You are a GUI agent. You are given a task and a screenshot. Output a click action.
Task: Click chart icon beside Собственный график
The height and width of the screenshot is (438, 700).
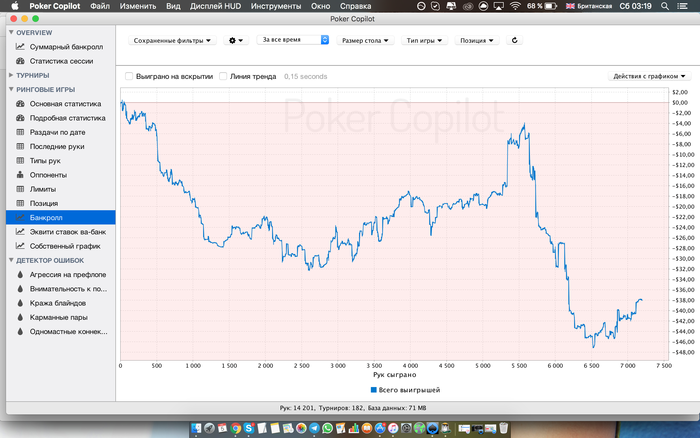(x=20, y=246)
